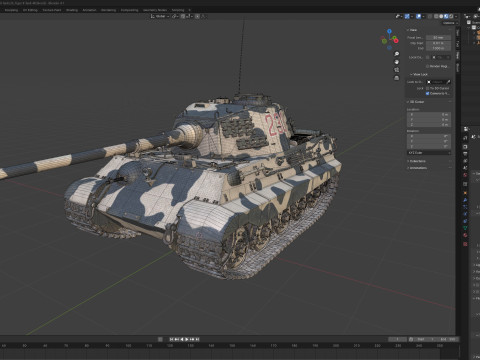Click the 3D Cursor Rotation Z field

(429, 146)
